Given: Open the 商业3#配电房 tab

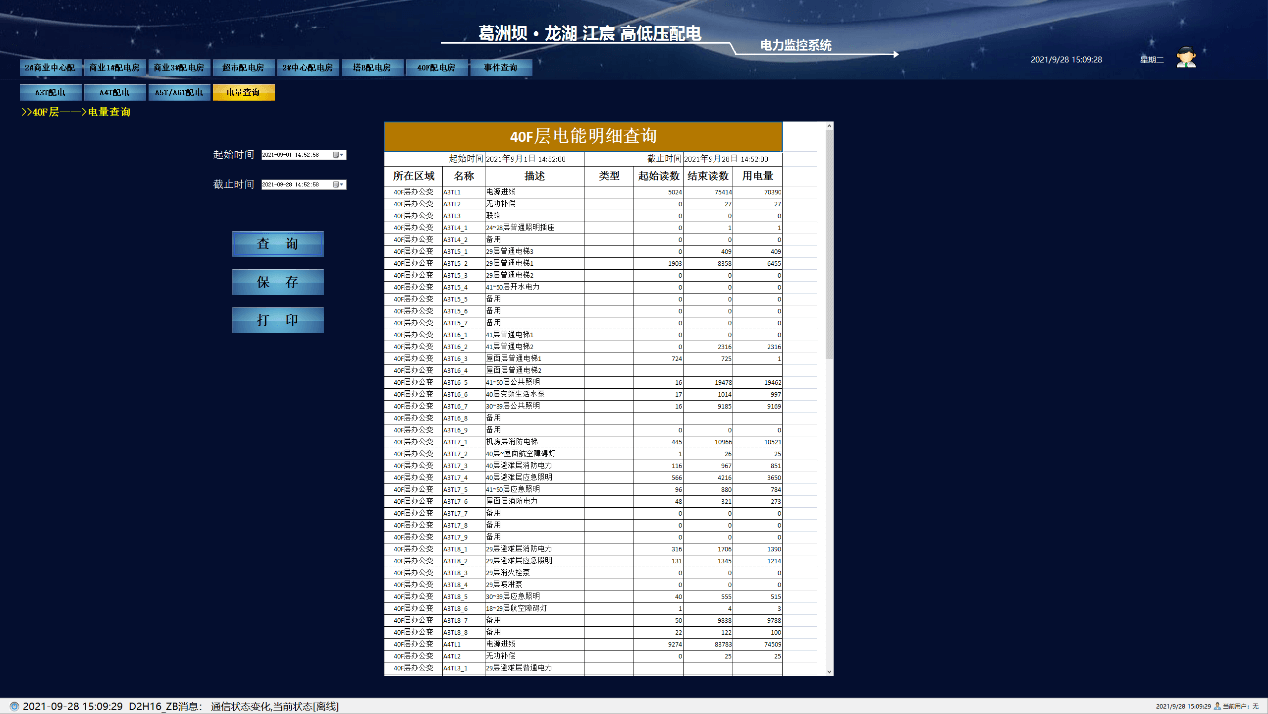Looking at the screenshot, I should coord(178,68).
